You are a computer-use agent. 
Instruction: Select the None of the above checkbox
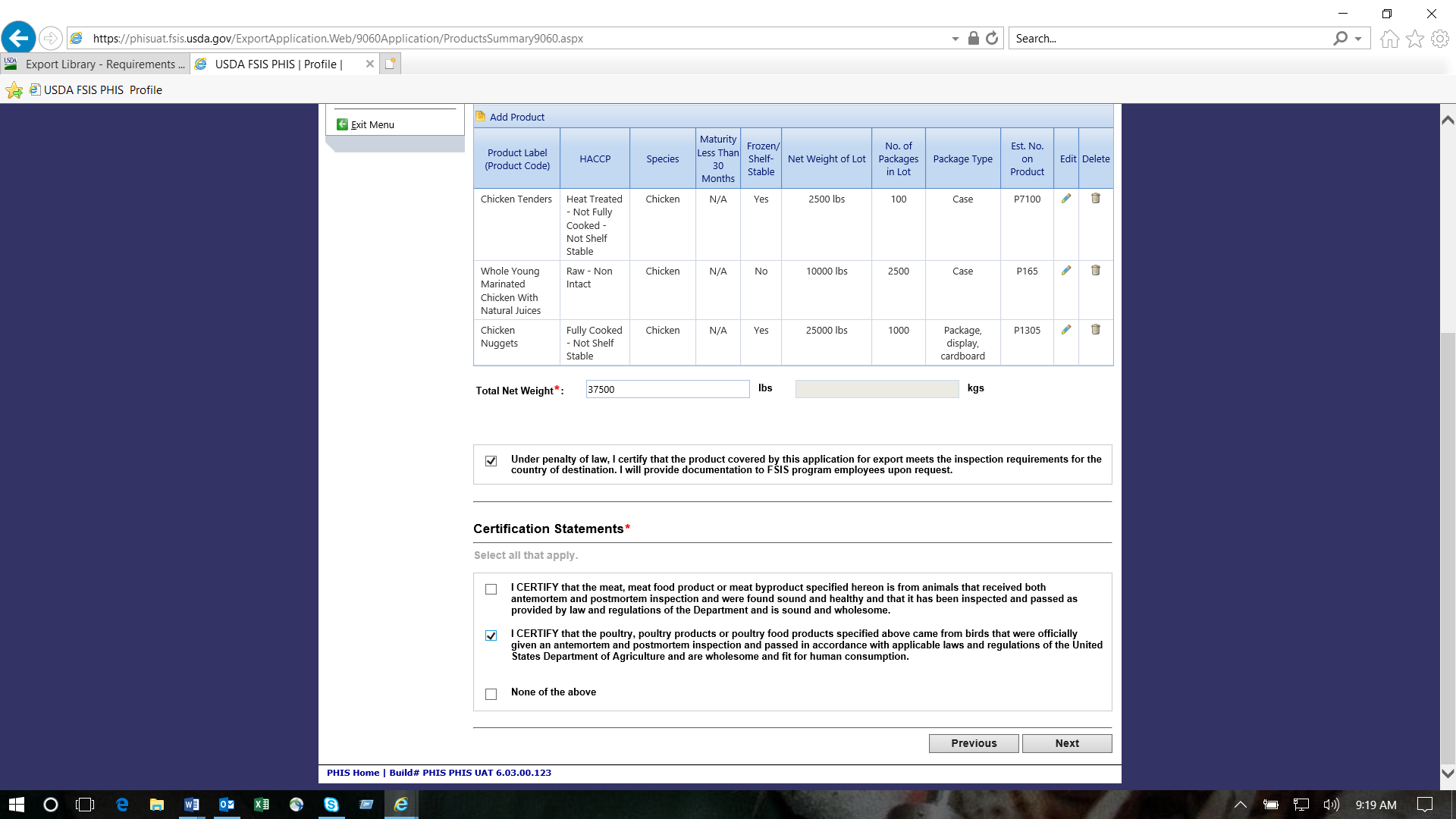click(x=491, y=694)
